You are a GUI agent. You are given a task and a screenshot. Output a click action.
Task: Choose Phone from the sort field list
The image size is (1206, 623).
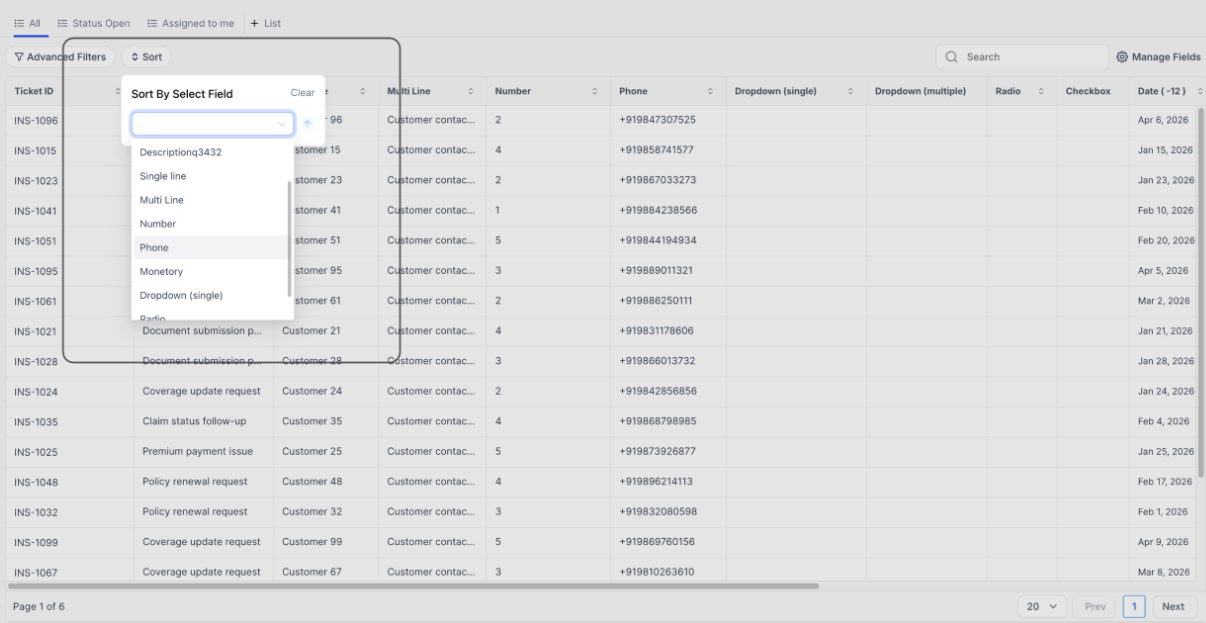[x=154, y=248]
